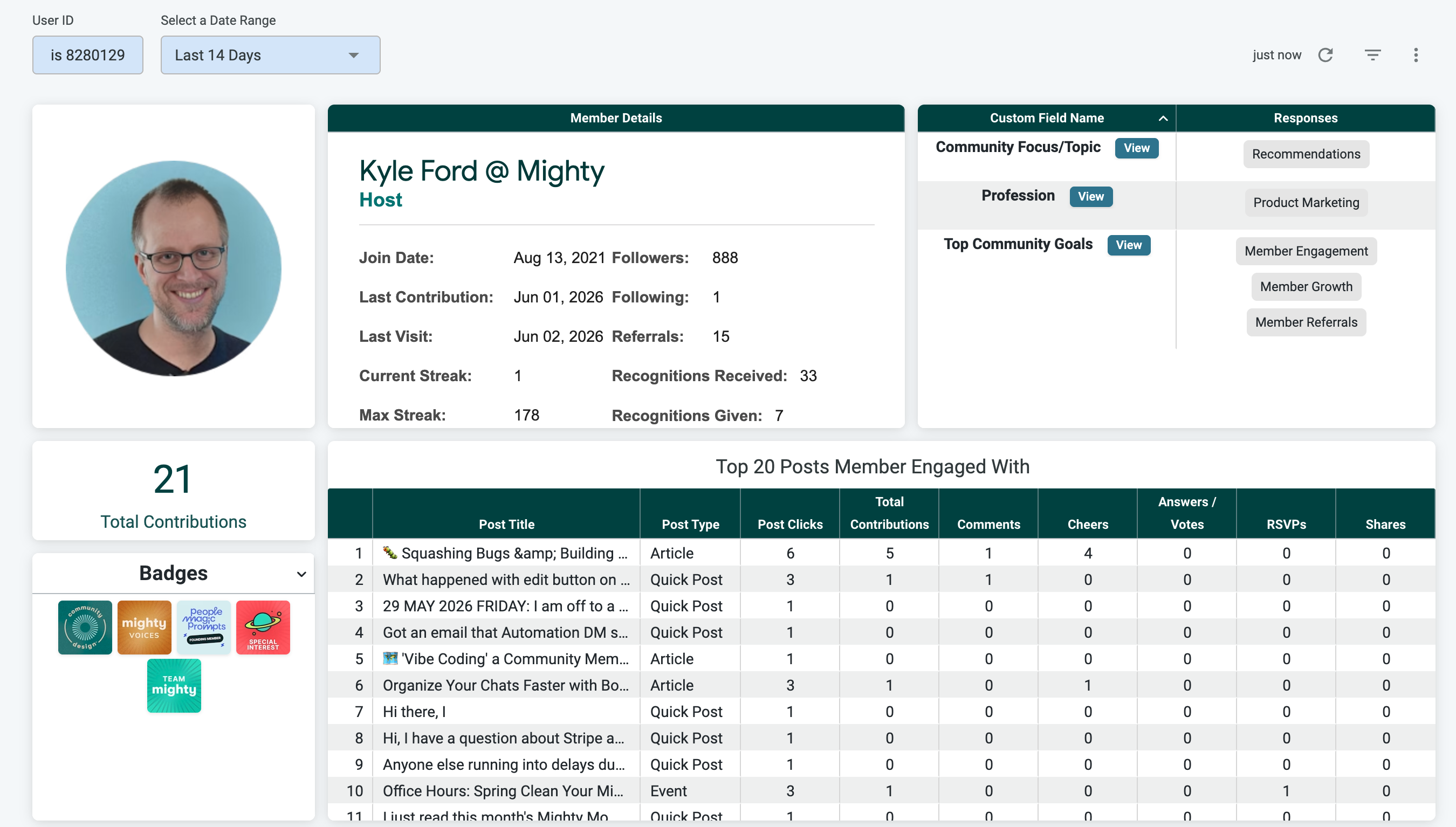Click the Member Referrals response chip
1456x827 pixels.
click(1306, 322)
